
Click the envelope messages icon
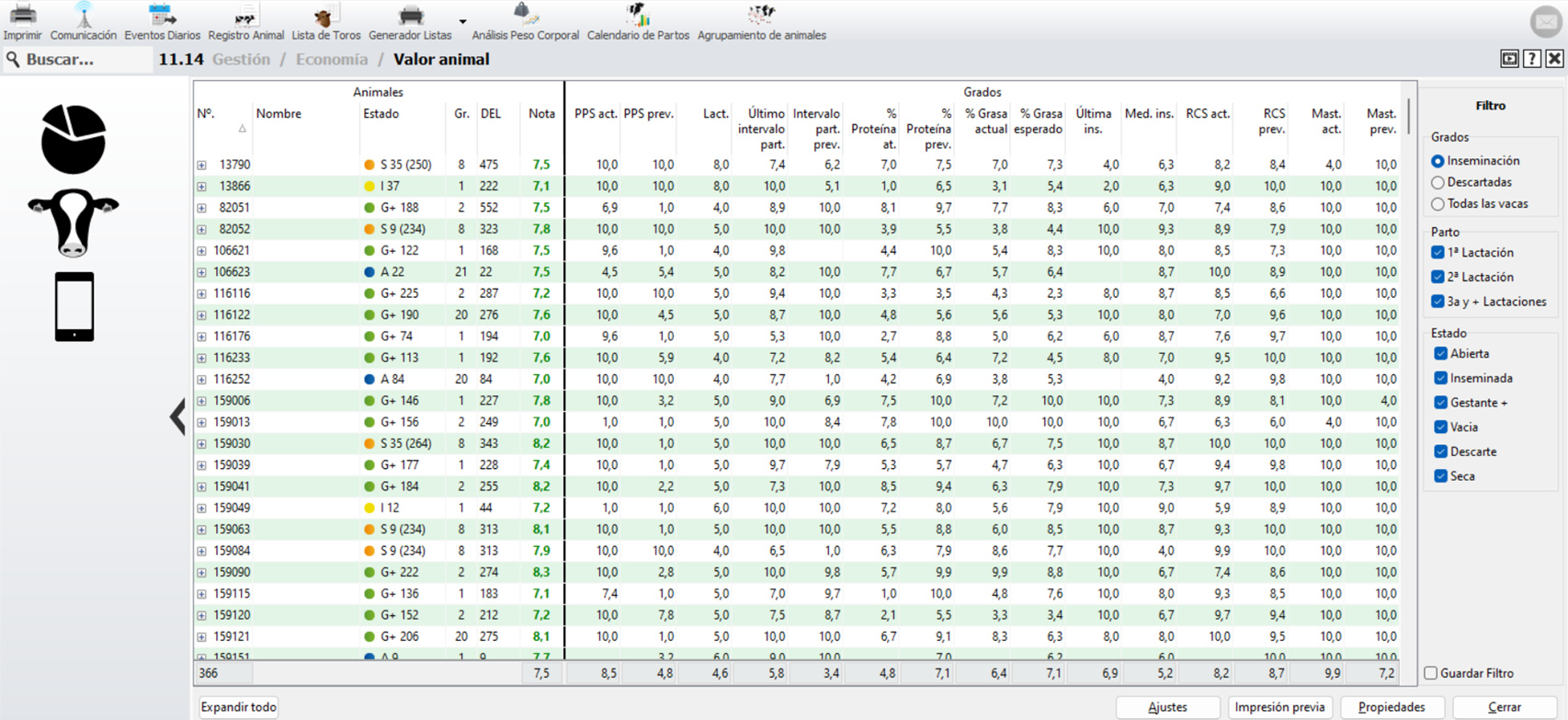tap(1546, 22)
